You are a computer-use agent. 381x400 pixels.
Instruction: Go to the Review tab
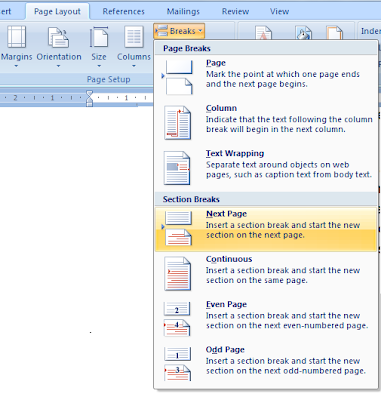tap(235, 11)
